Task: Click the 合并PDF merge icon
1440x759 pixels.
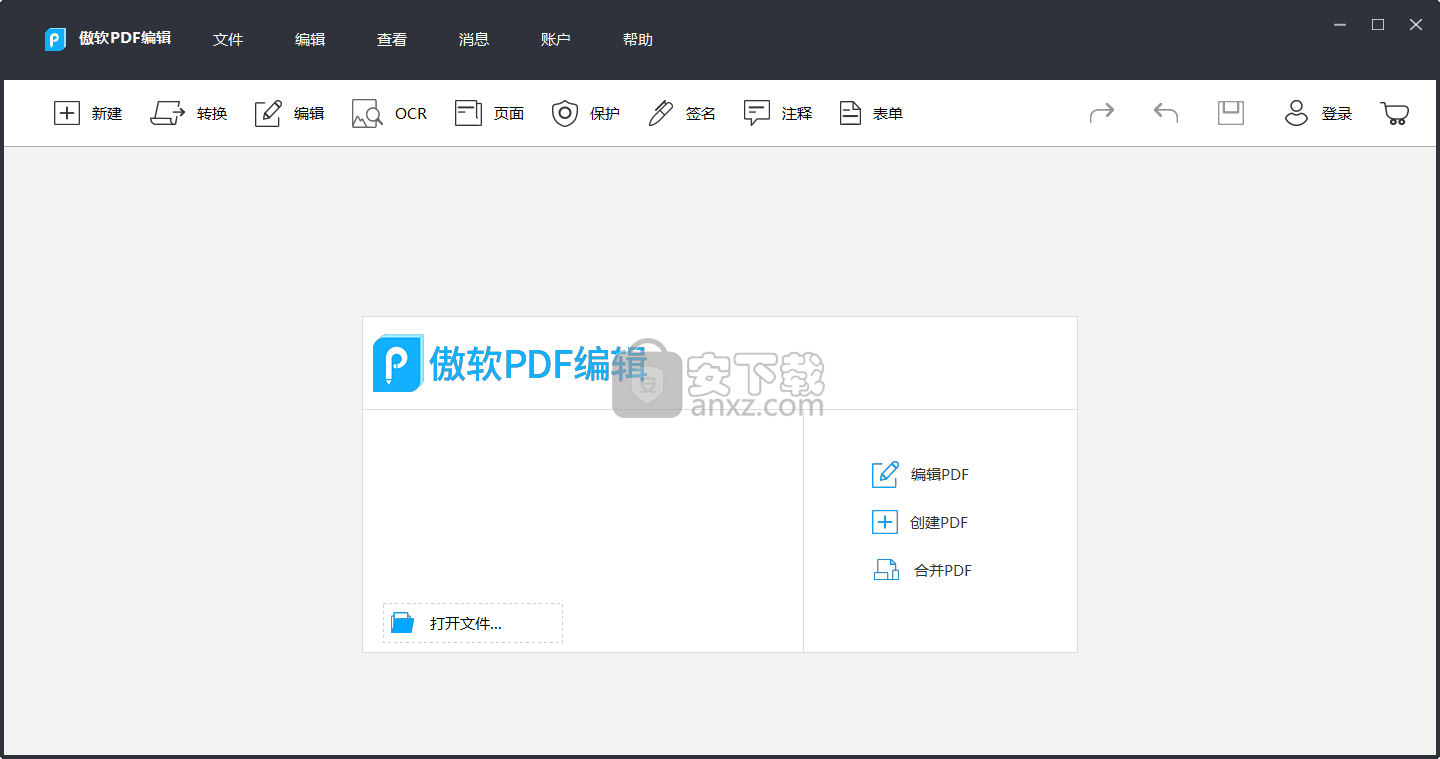Action: 886,570
